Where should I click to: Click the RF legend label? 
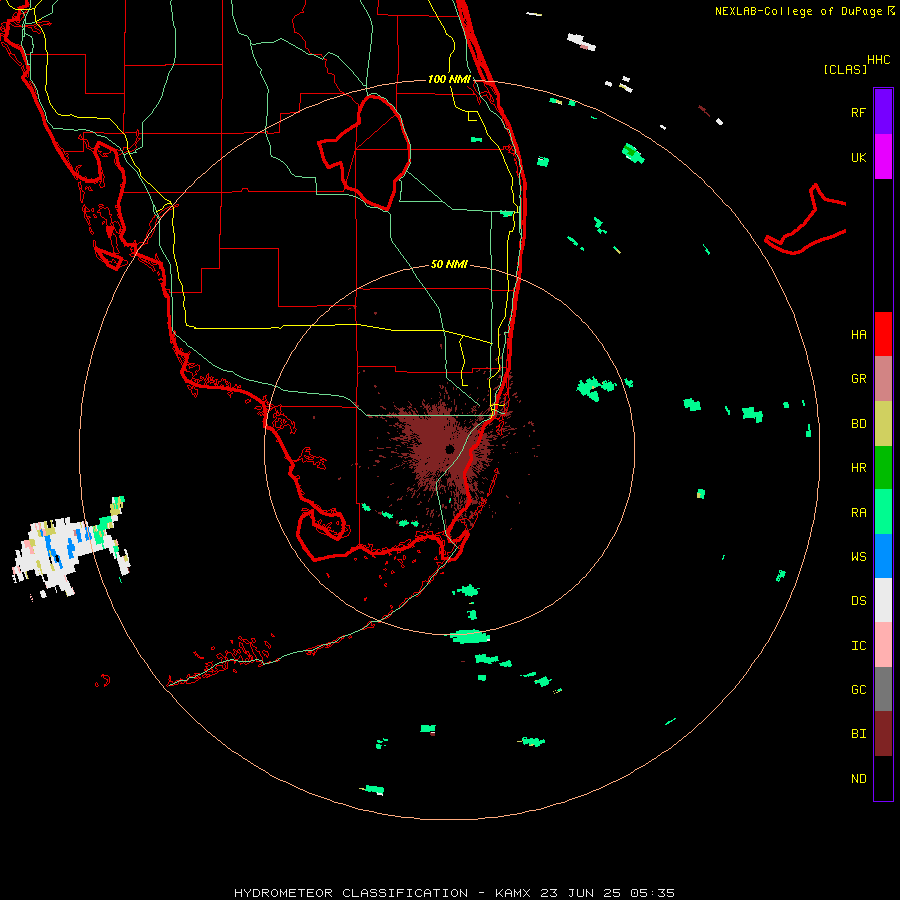[x=858, y=112]
